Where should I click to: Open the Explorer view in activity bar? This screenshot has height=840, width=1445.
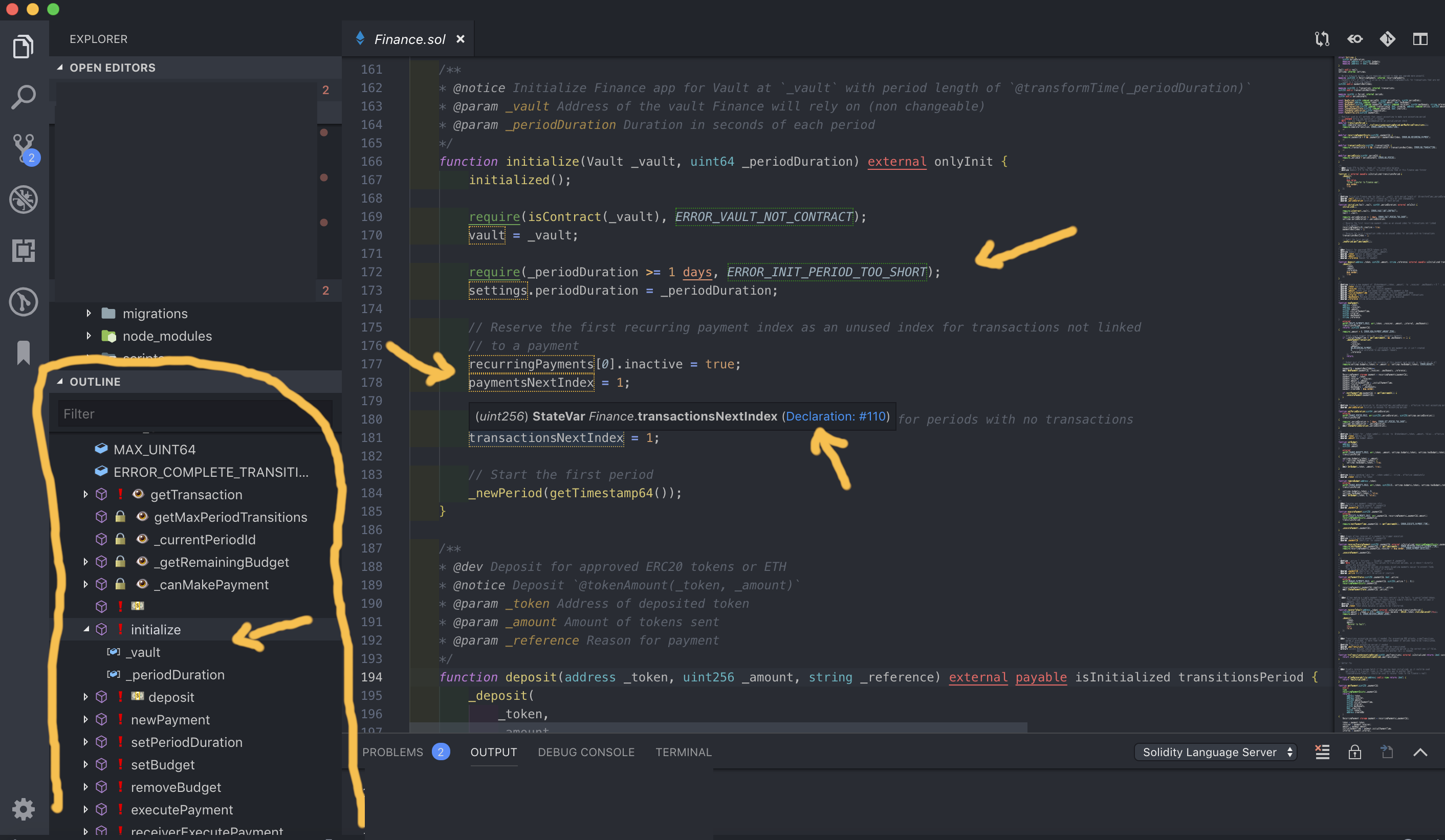click(24, 46)
